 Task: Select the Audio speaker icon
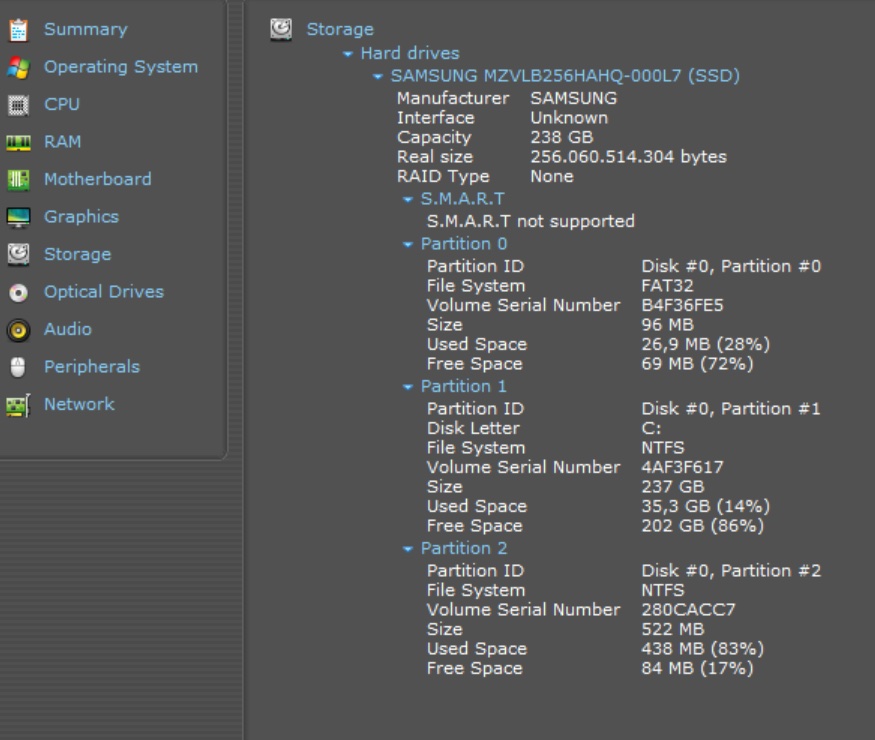(18, 330)
